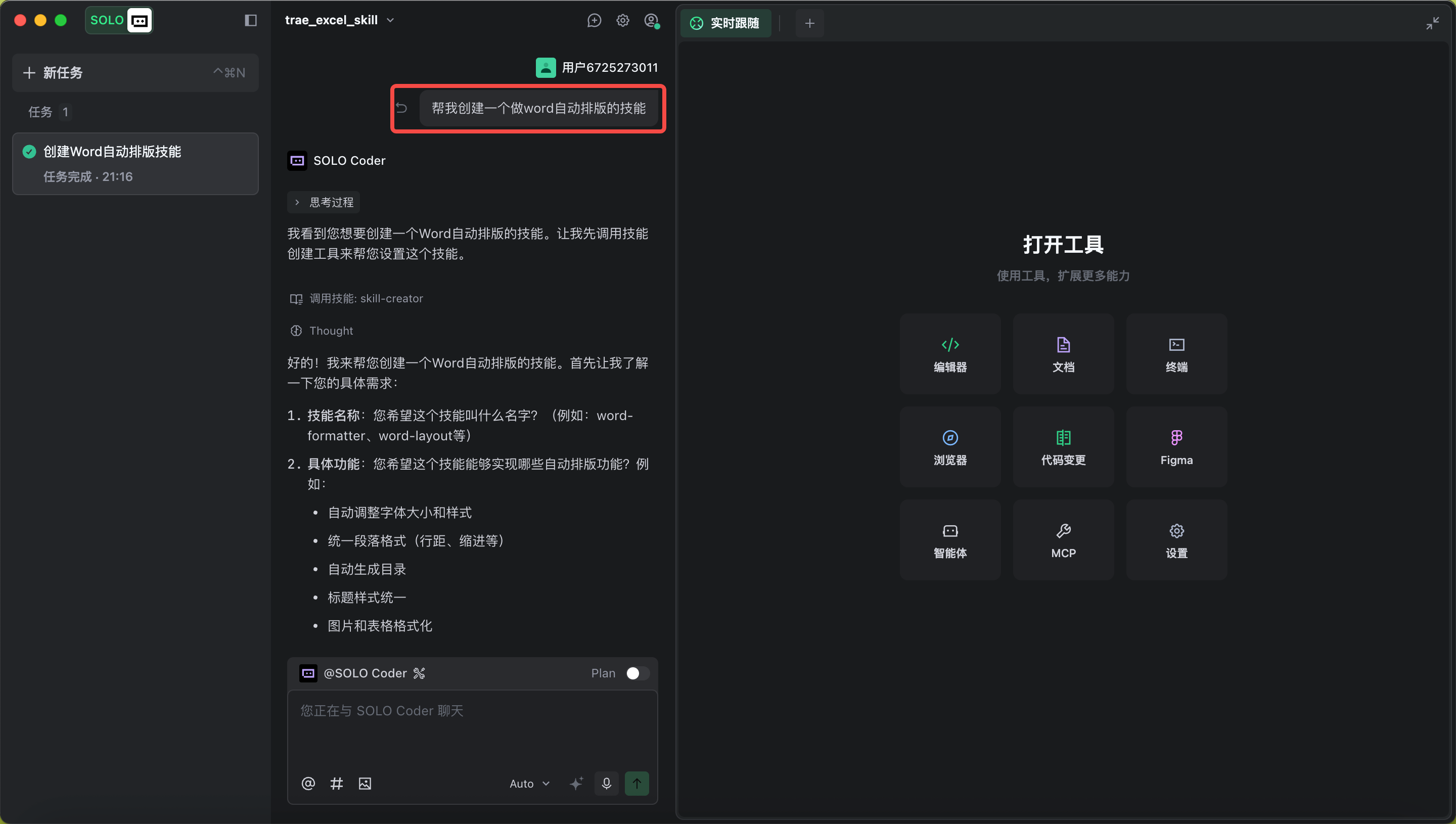Click the SOLO mode switch logo
1456x824 pixels.
click(x=119, y=20)
